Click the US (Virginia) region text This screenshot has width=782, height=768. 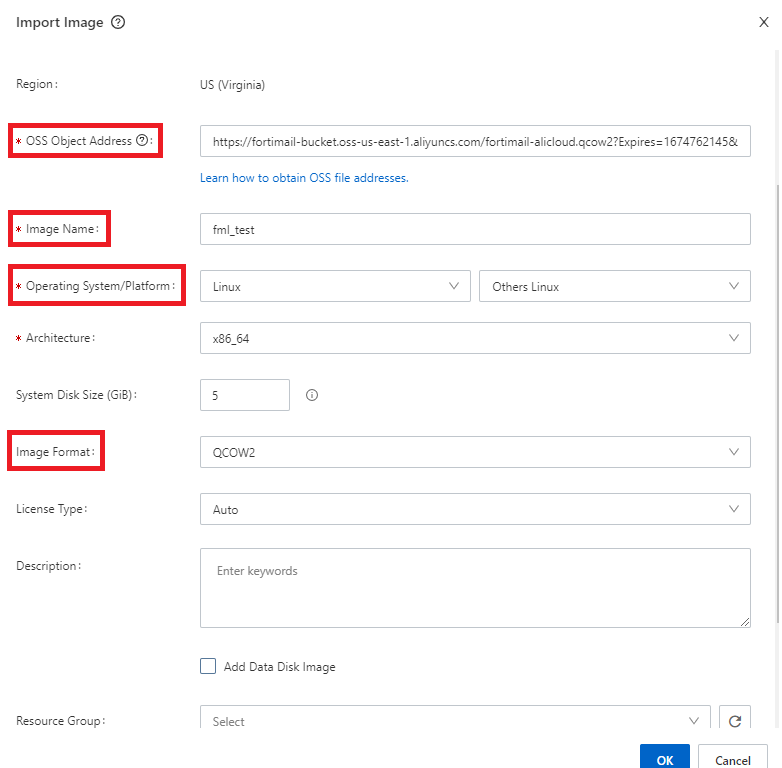point(232,85)
